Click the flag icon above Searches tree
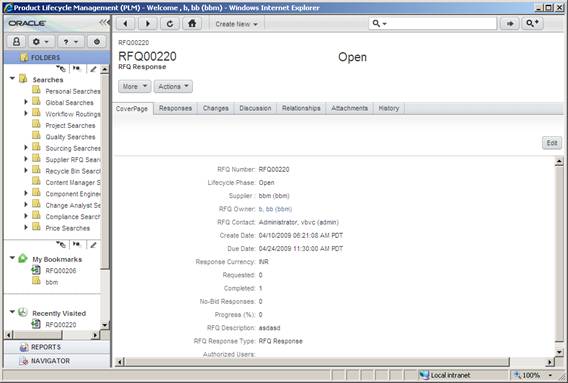This screenshot has height=383, width=568. tap(76, 68)
